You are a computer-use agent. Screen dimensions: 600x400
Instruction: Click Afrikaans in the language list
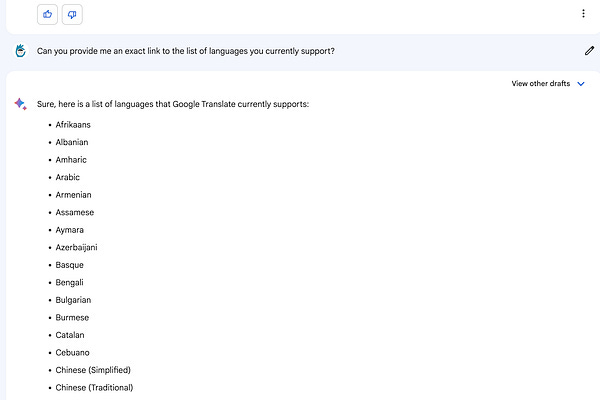click(x=73, y=125)
